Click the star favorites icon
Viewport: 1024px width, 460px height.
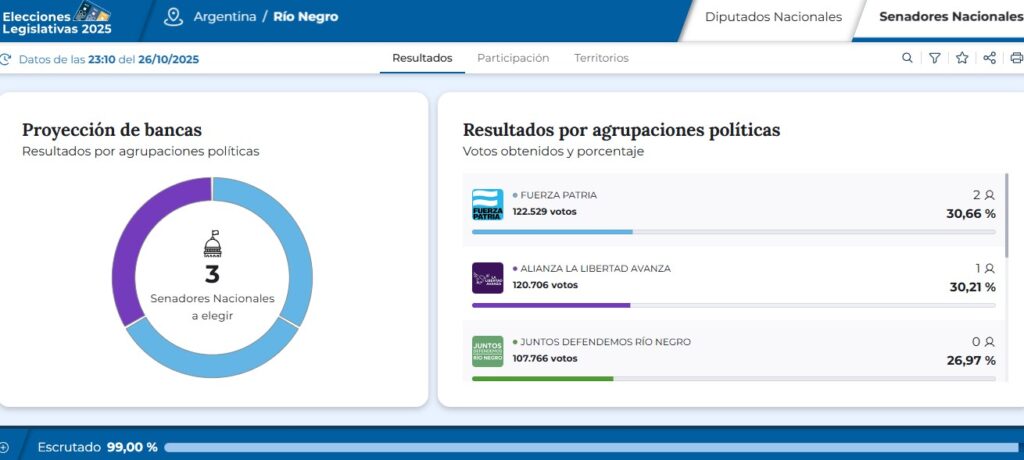tap(962, 58)
